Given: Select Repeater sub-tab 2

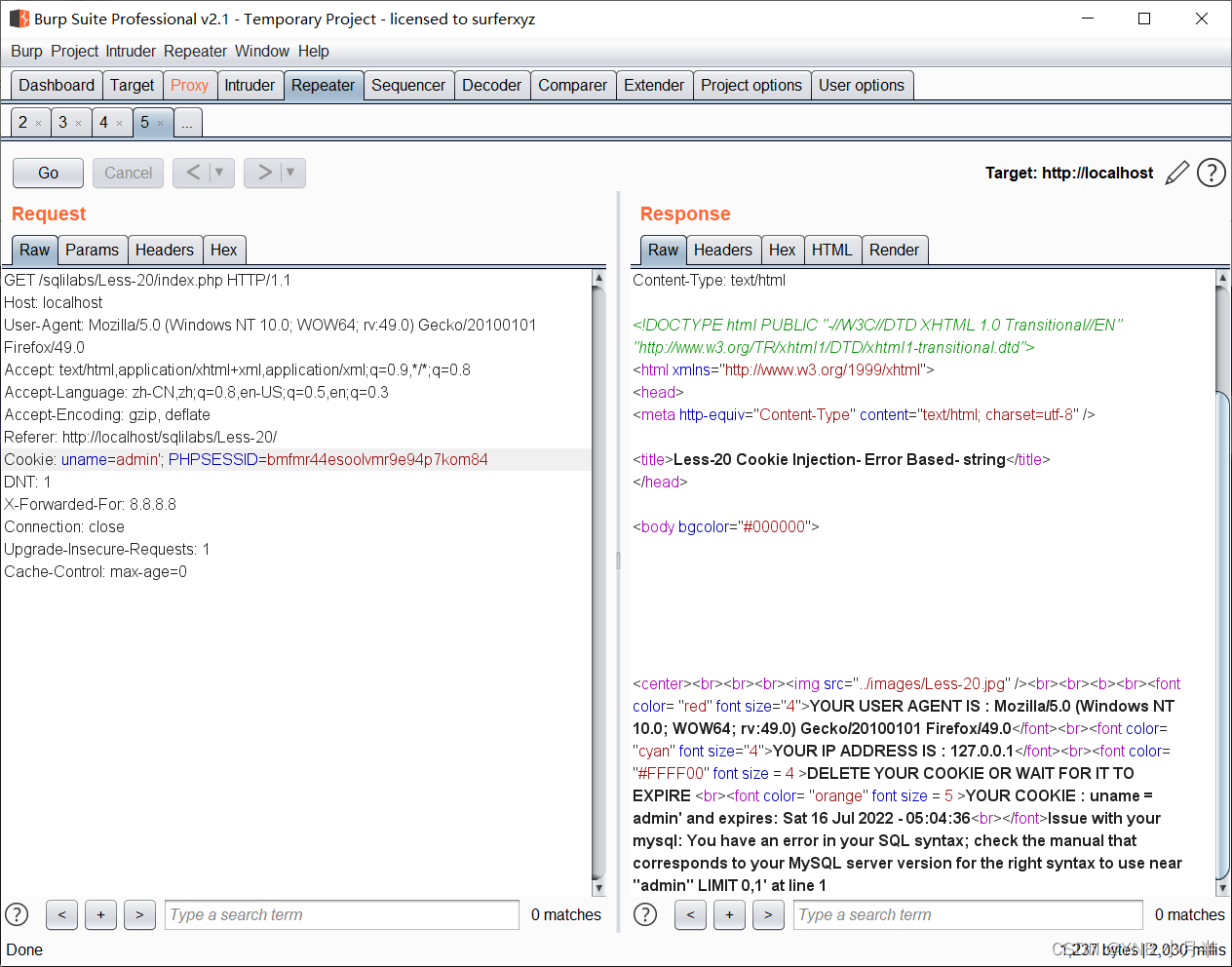Looking at the screenshot, I should click(x=22, y=122).
